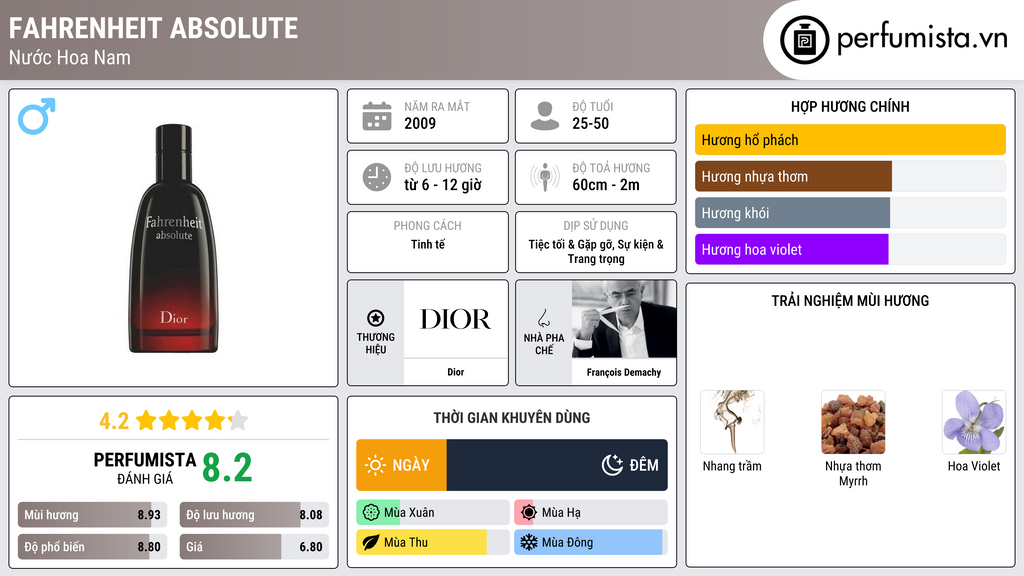Viewport: 1024px width, 576px height.
Task: Click the Mùa Xuân season bar
Action: point(432,513)
